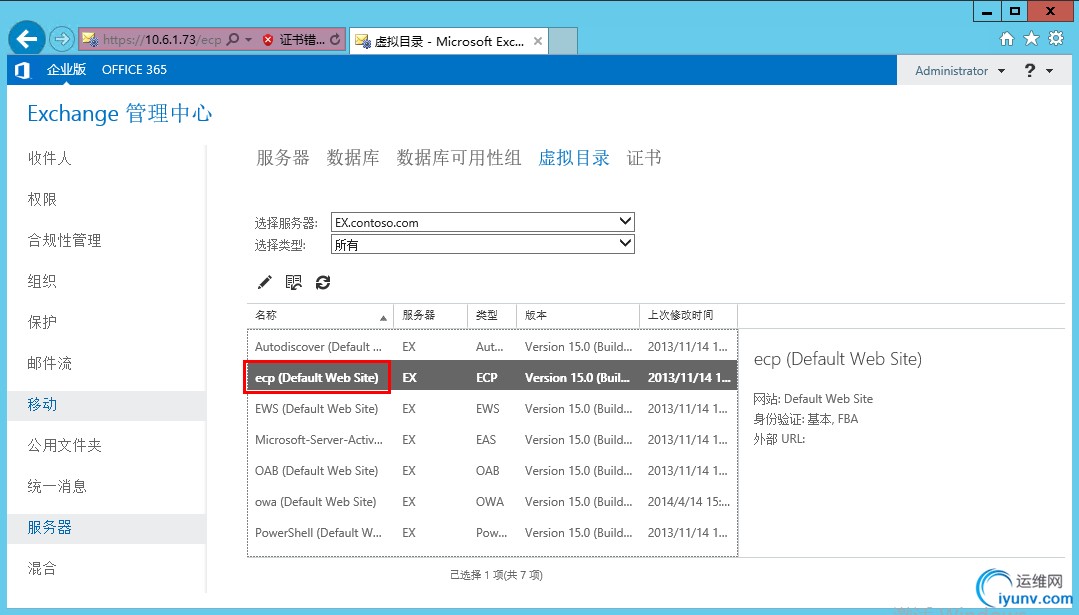The image size is (1079, 615).
Task: Click the page refresh icon in address bar
Action: click(x=334, y=39)
